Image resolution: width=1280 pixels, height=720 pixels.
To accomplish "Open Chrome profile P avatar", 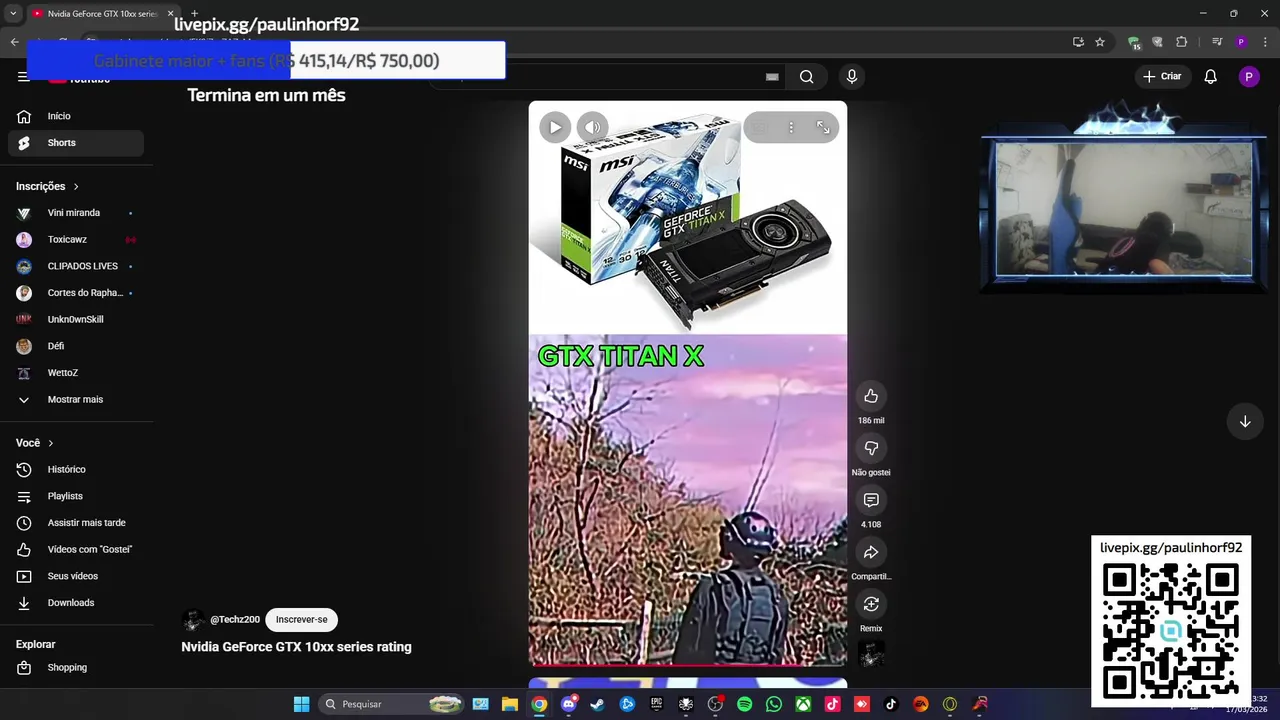I will (1241, 42).
